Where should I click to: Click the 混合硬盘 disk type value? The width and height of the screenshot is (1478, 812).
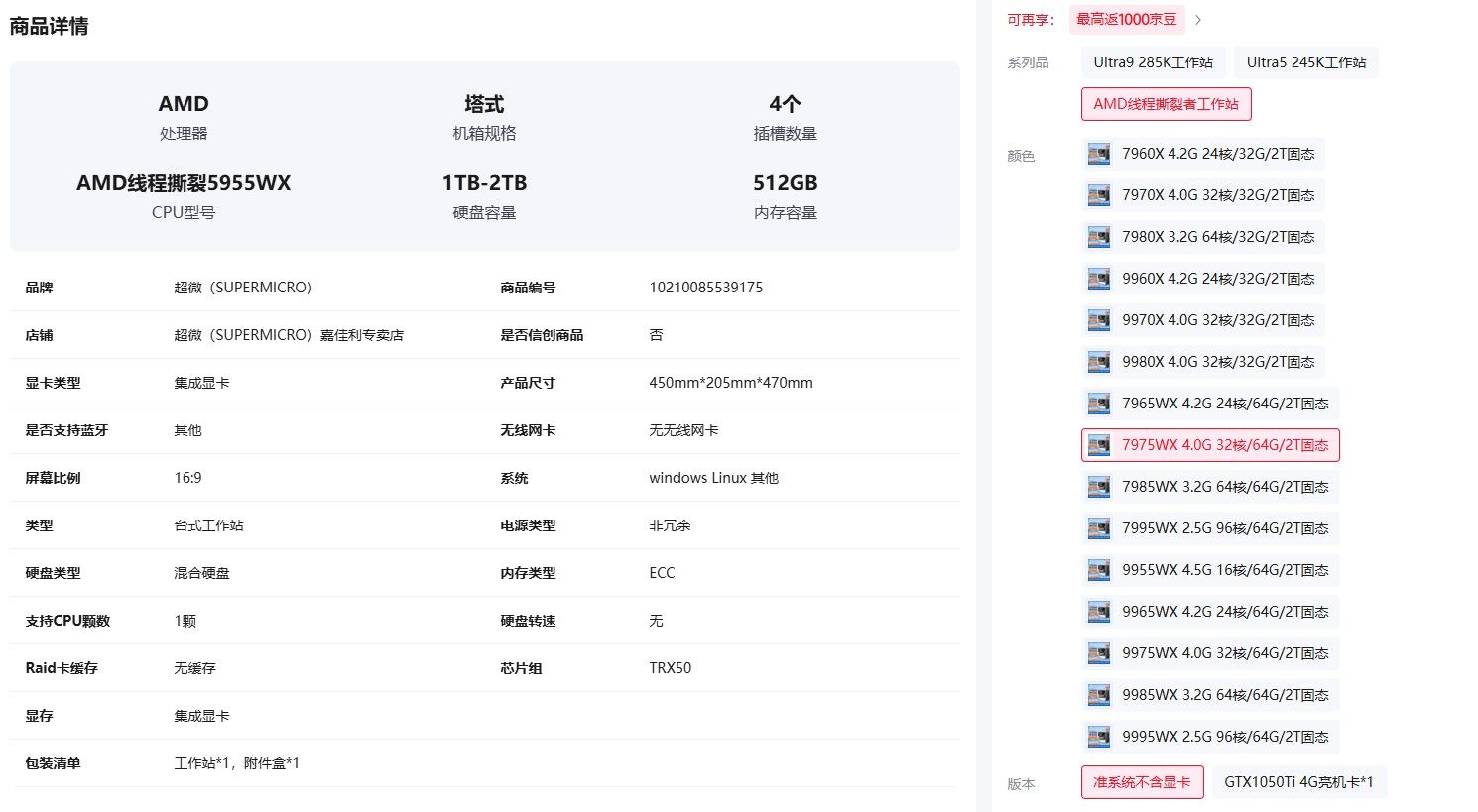[x=201, y=573]
